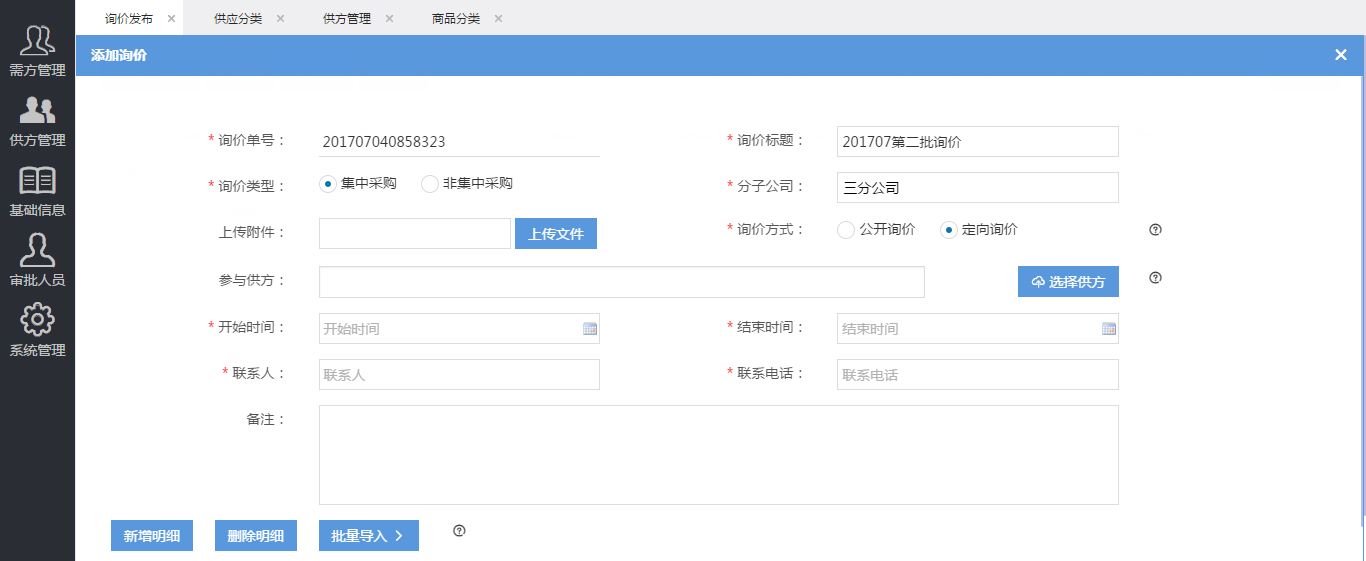The height and width of the screenshot is (561, 1366).
Task: Click help icon beside 批量导入 button
Action: click(459, 531)
